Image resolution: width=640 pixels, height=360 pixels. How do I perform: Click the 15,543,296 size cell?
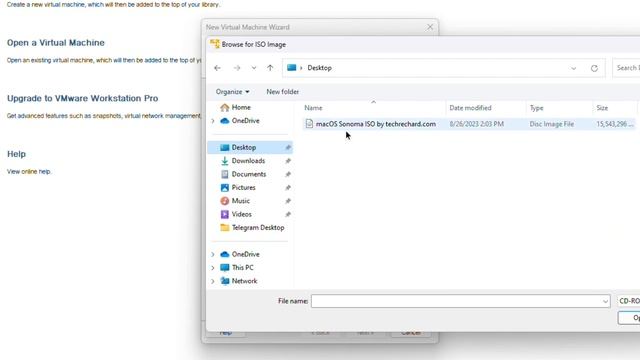[x=615, y=124]
